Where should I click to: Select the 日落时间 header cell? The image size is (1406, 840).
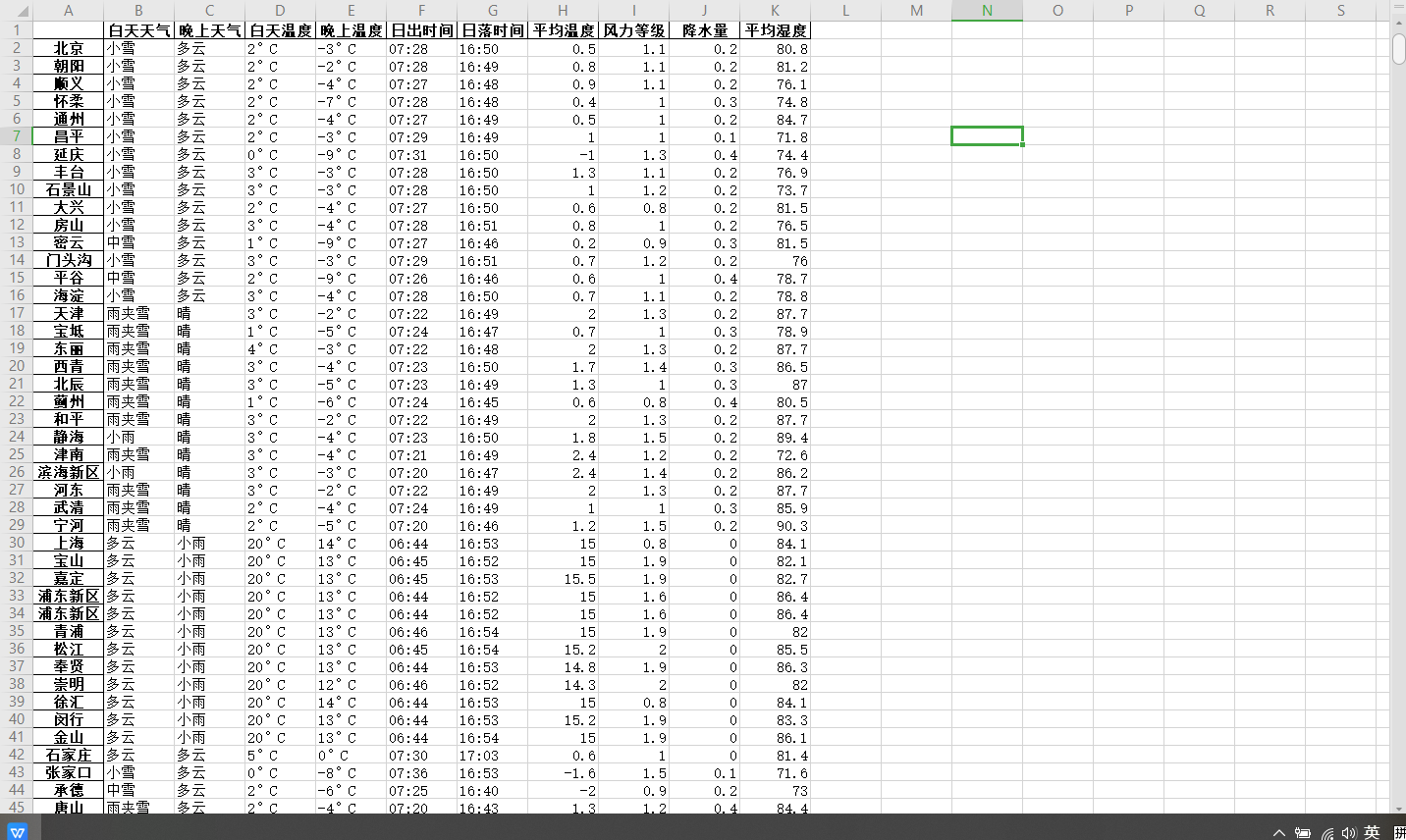[492, 30]
